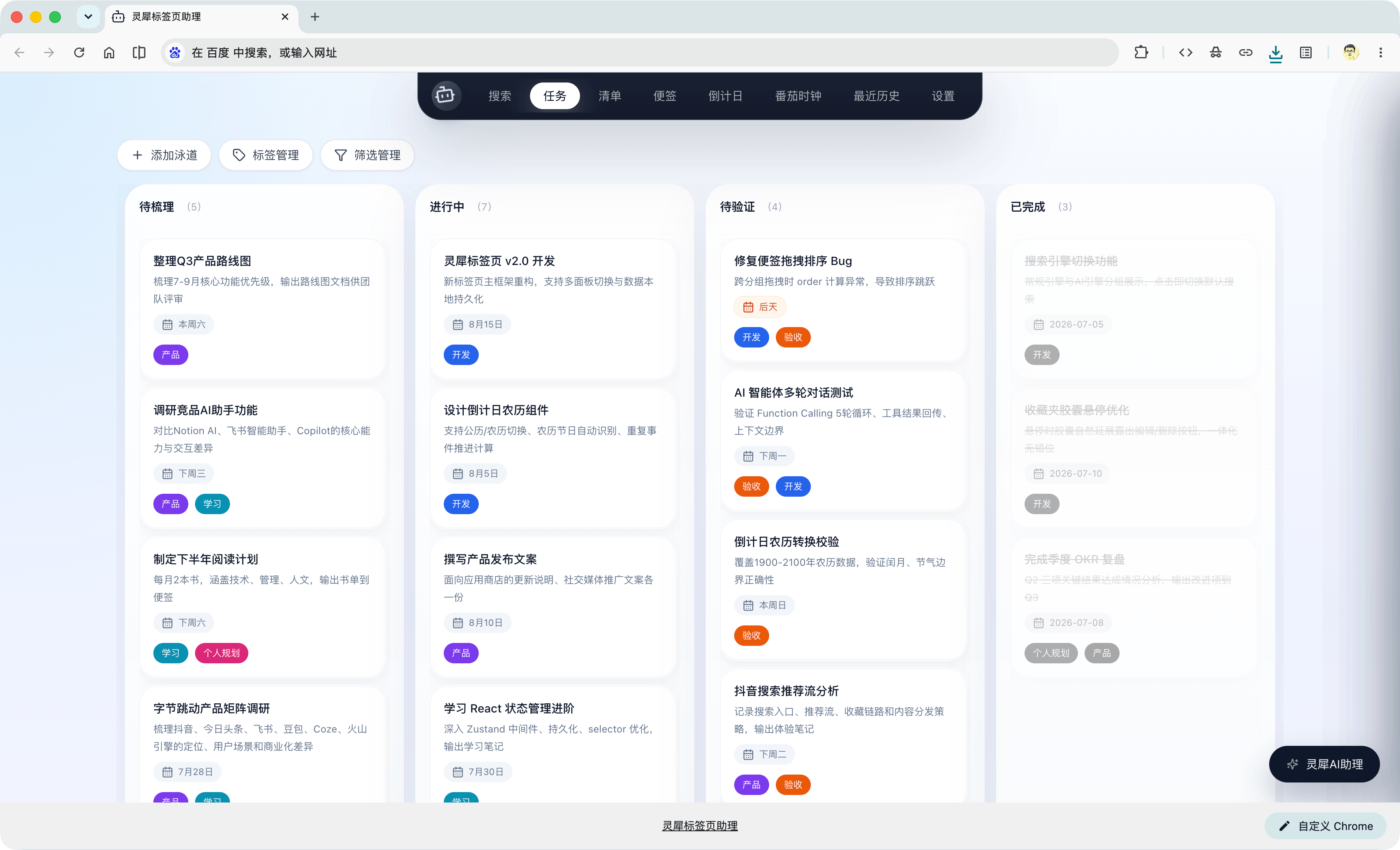This screenshot has width=1400, height=850.
Task: Open the 番茄时钟 tab
Action: point(798,96)
